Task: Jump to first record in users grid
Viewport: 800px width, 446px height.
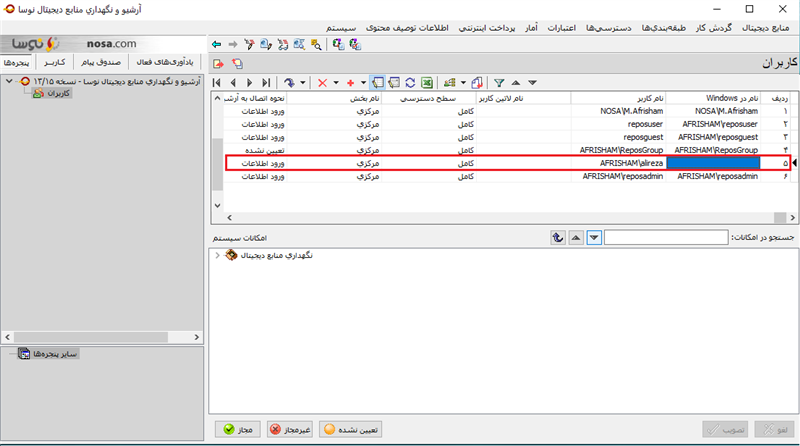Action: point(217,83)
